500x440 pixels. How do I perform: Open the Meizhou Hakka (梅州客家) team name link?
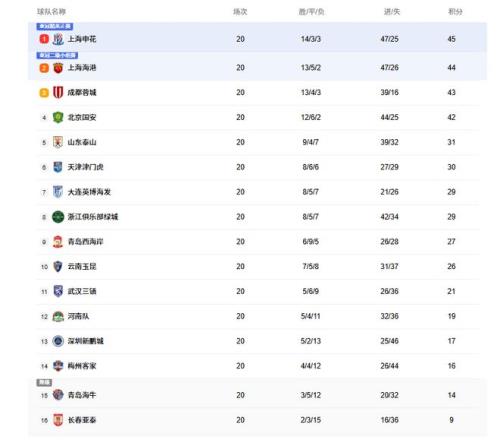tap(82, 366)
